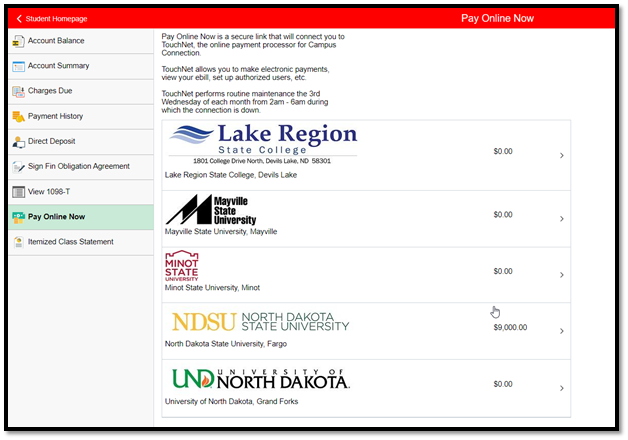Click the $0.00 amount for Lake Region
This screenshot has width=628, height=440.
tap(503, 151)
